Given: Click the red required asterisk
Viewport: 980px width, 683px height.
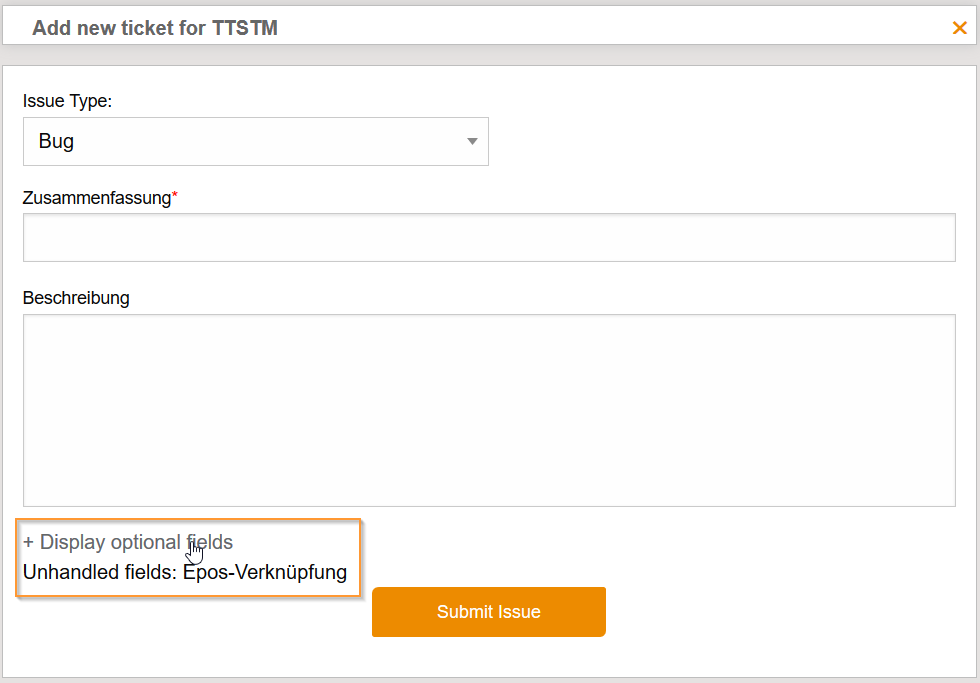Looking at the screenshot, I should [x=175, y=196].
